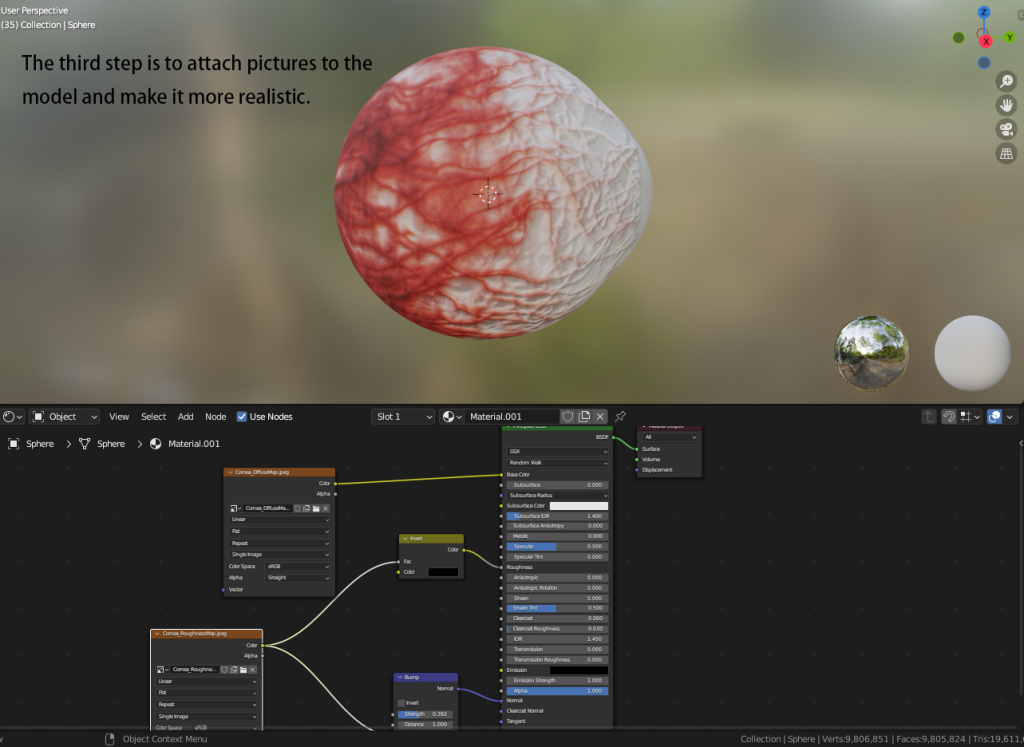This screenshot has width=1024, height=747.
Task: Open the Slot 1 dropdown
Action: click(x=403, y=417)
